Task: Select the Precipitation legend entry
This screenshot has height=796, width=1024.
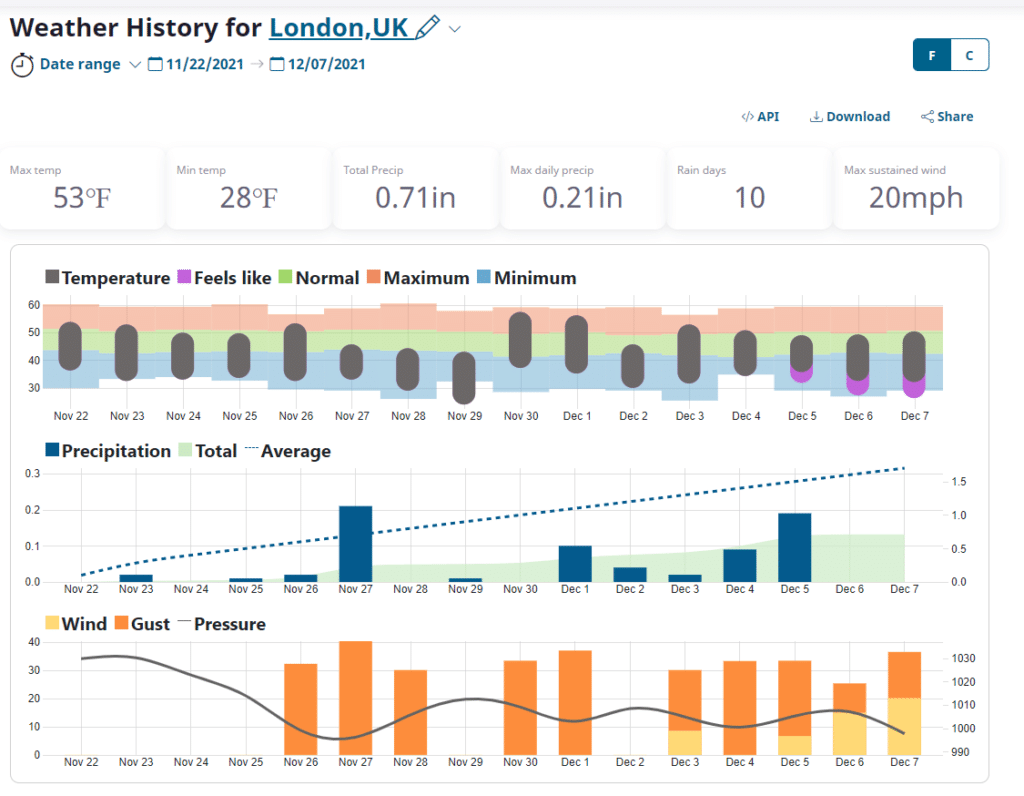Action: tap(110, 450)
